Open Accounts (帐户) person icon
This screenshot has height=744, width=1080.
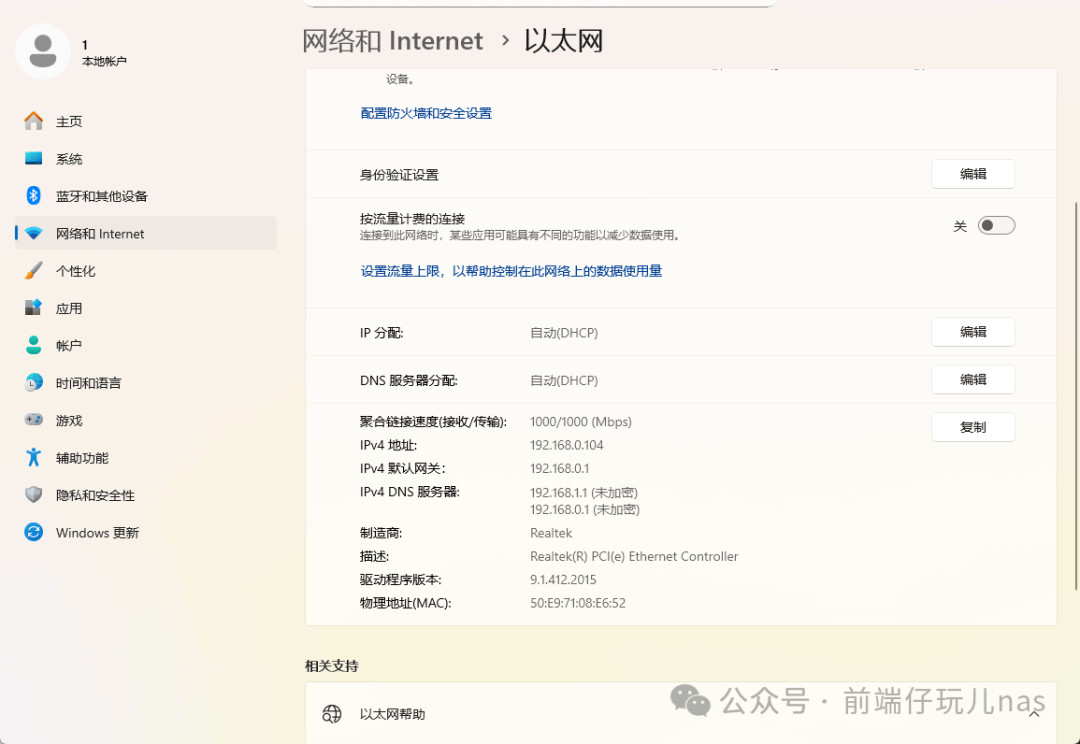click(34, 345)
